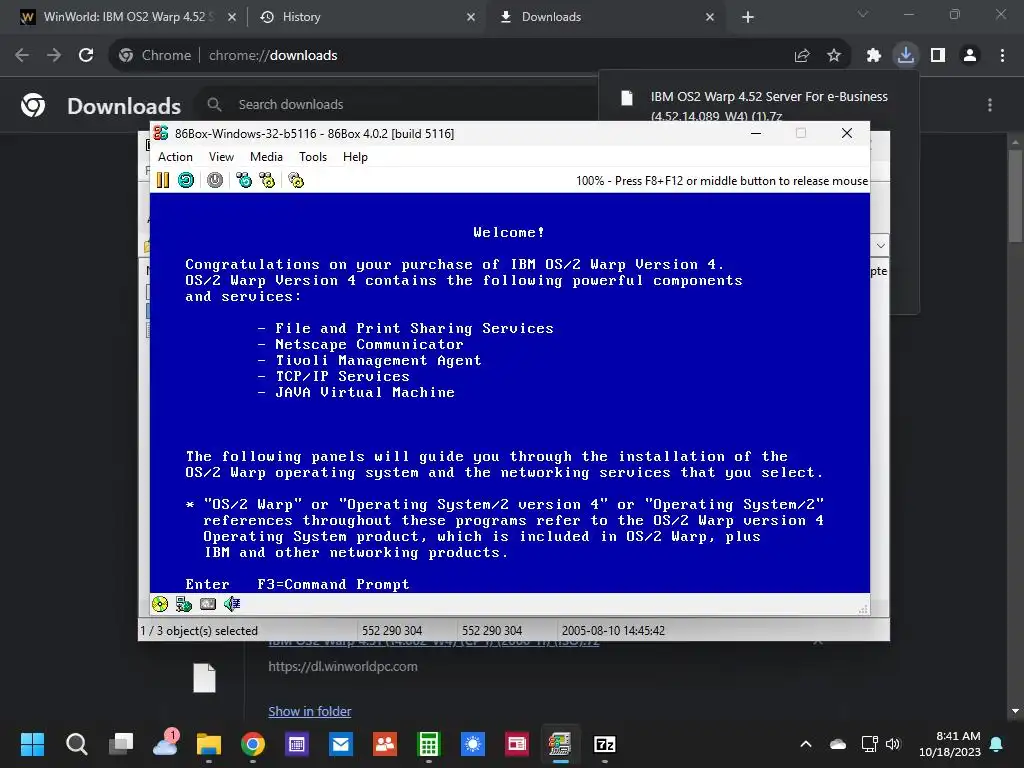Go forward in Chrome
The height and width of the screenshot is (768, 1024).
coord(54,56)
